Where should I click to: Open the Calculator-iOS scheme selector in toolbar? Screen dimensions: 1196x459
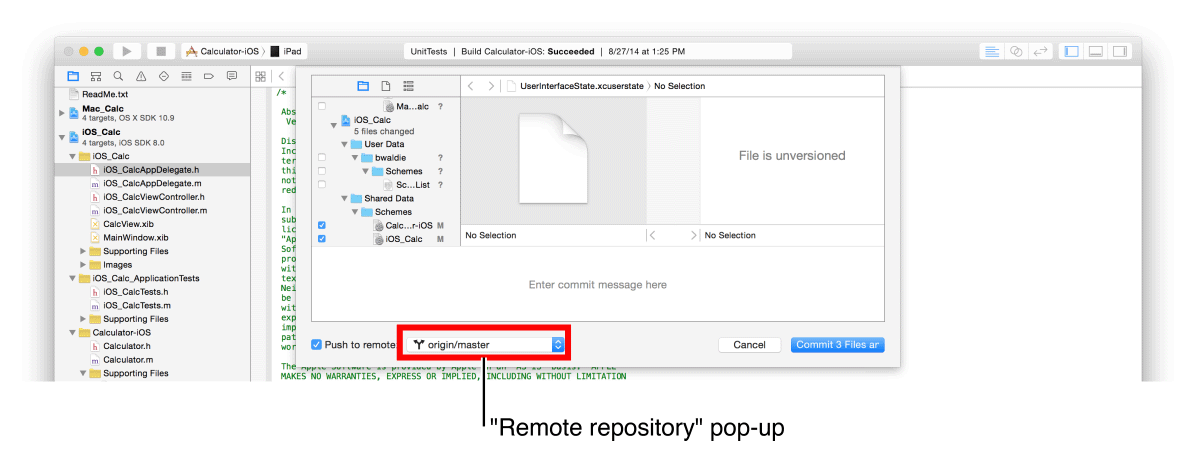223,51
